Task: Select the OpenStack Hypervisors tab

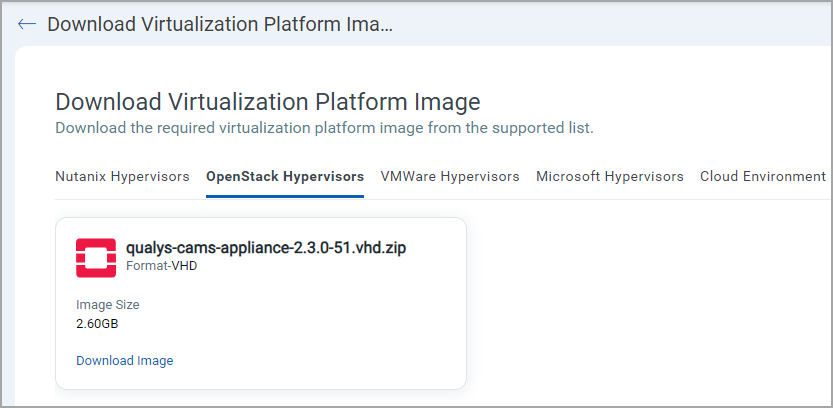Action: [x=285, y=177]
